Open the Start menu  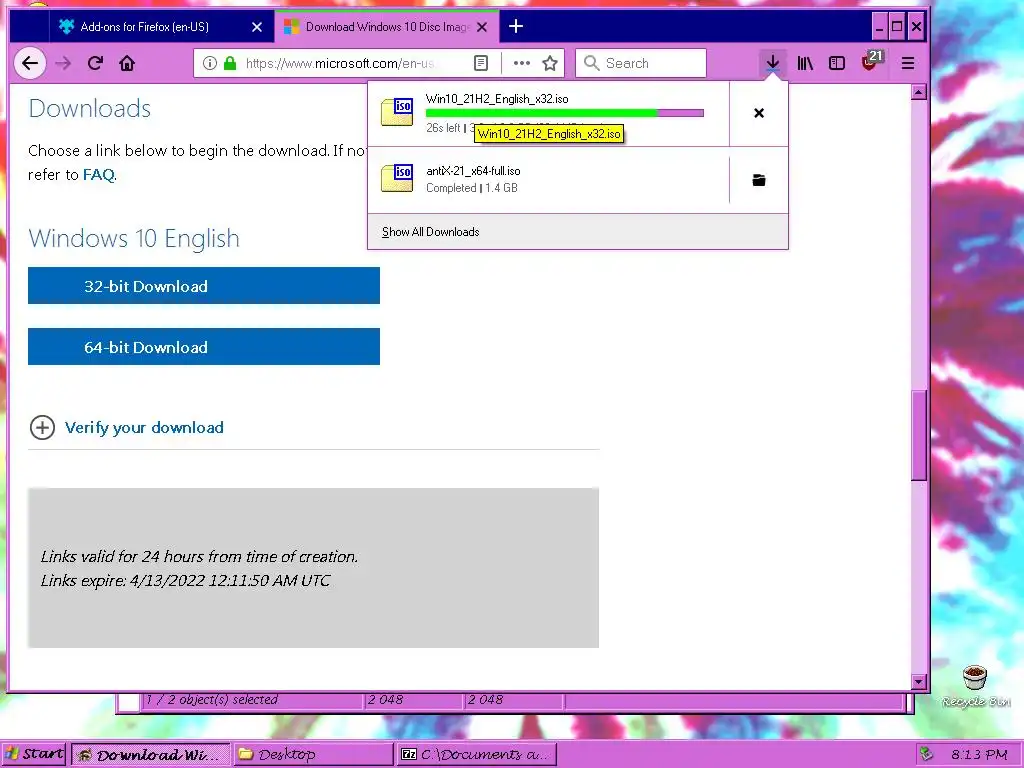(34, 754)
